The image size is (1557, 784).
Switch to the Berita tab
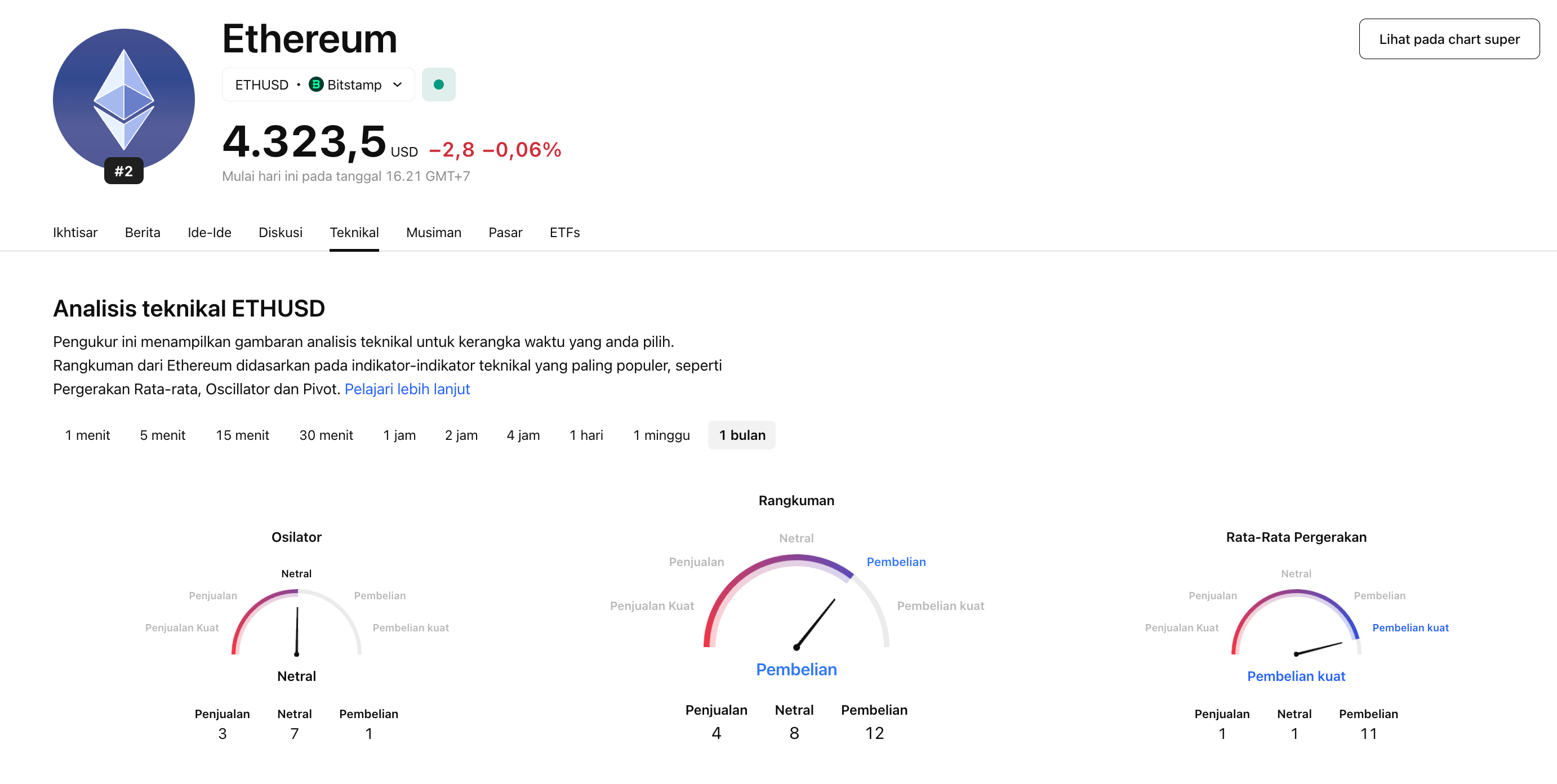[143, 233]
